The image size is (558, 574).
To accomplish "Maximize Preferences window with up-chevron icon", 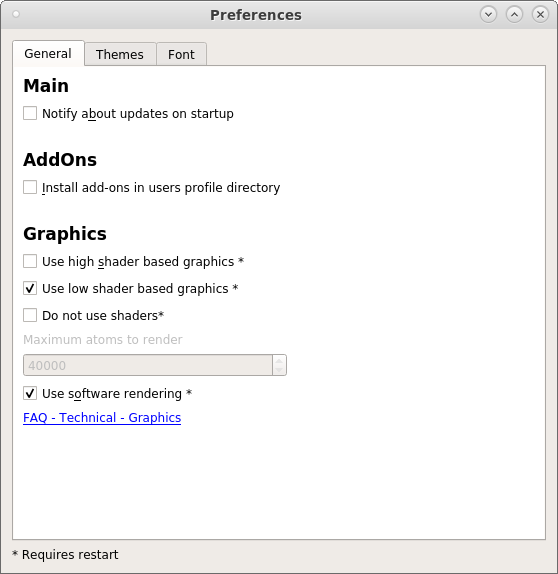I will 514,15.
